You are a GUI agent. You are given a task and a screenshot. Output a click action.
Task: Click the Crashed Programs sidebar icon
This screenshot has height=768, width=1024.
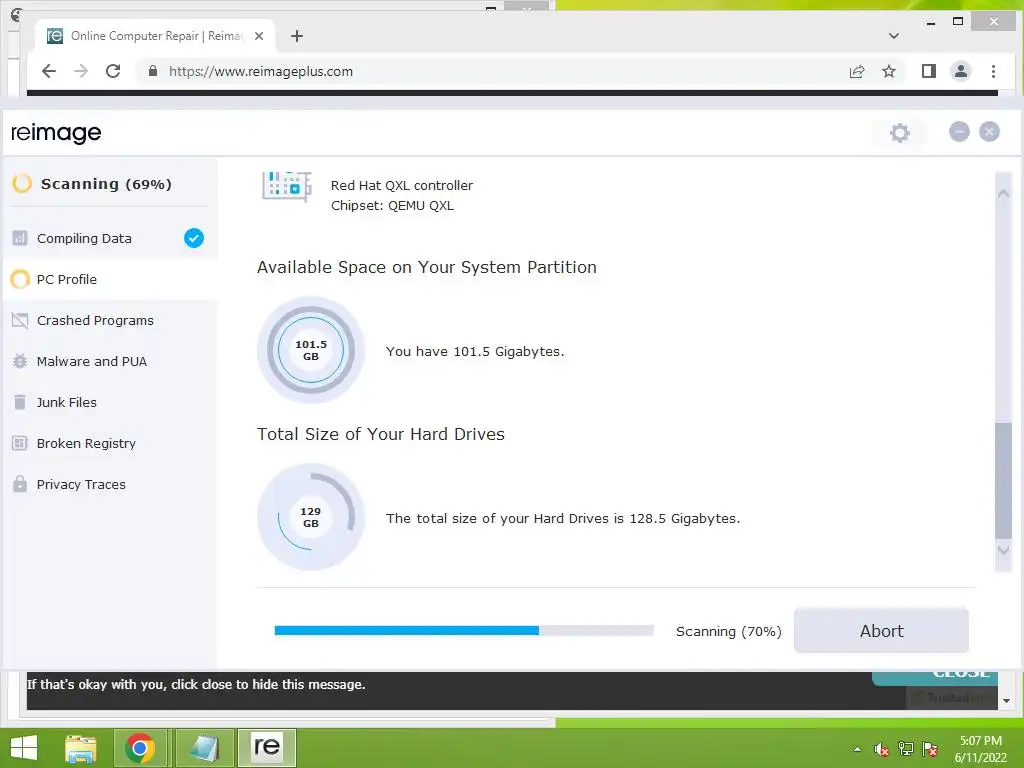click(x=20, y=321)
